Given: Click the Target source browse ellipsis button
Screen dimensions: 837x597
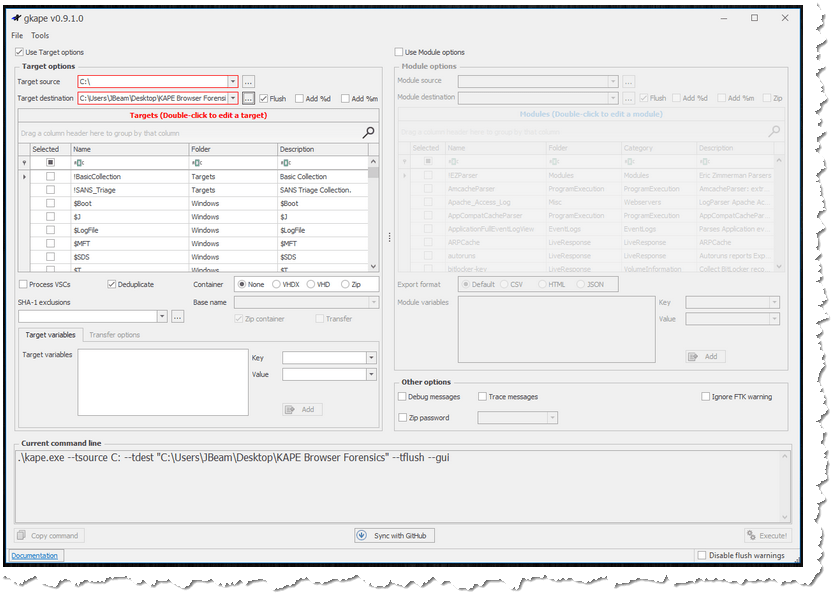Looking at the screenshot, I should 248,81.
